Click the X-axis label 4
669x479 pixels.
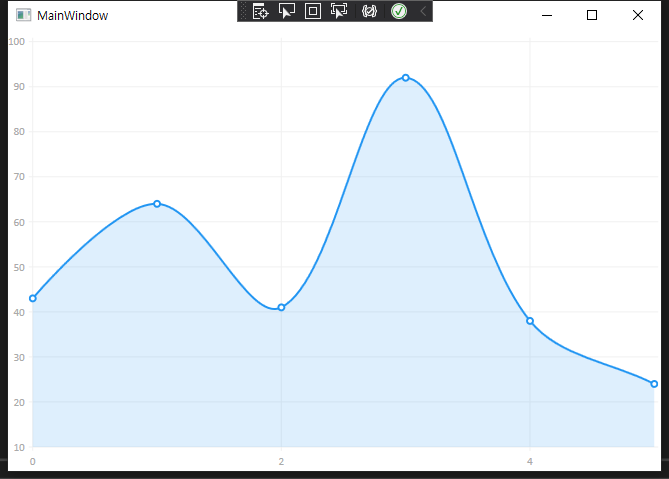click(530, 462)
